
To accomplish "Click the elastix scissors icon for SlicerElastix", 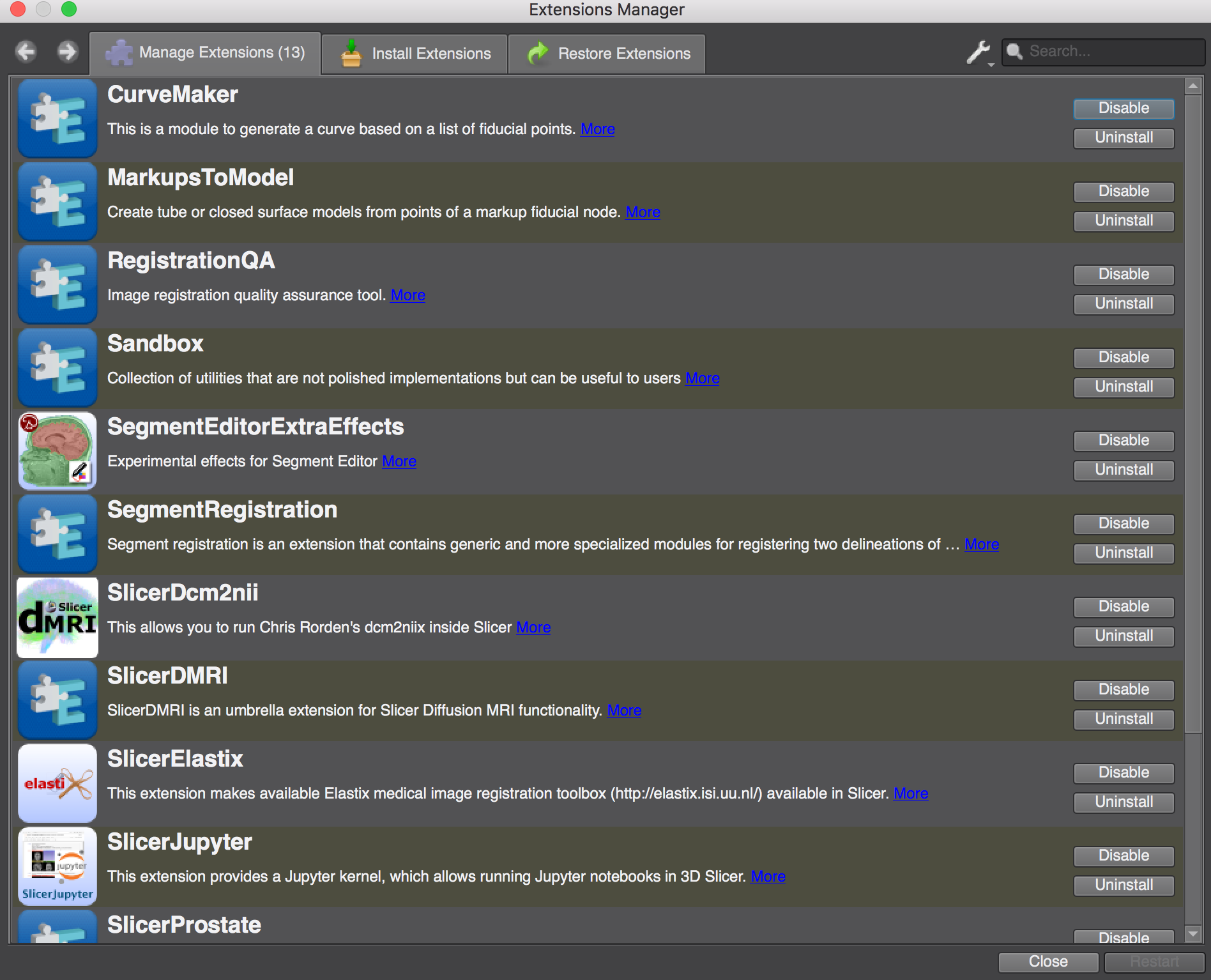I will pos(56,783).
